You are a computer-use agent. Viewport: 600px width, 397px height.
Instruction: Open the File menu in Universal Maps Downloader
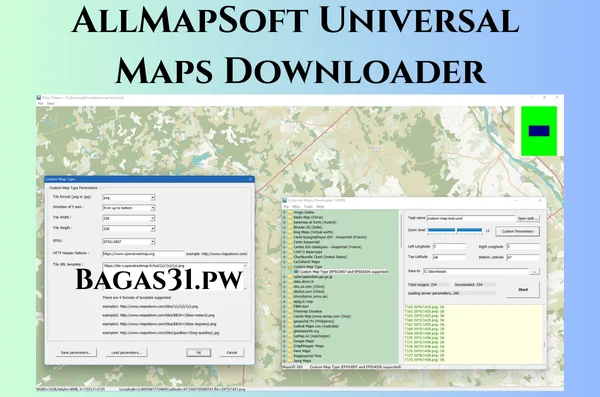tap(285, 207)
